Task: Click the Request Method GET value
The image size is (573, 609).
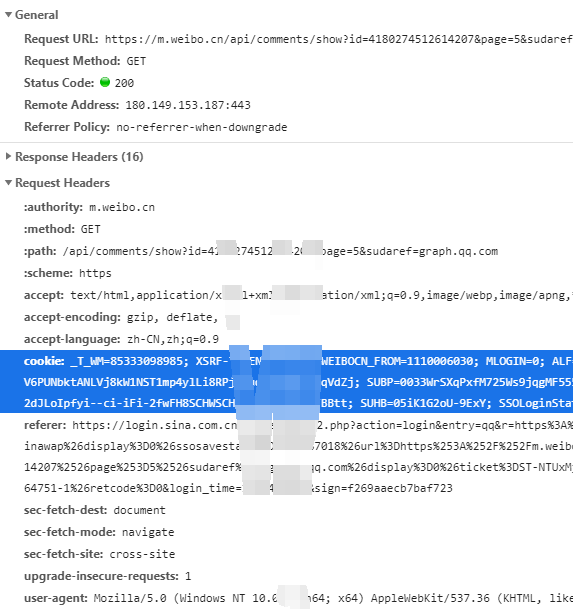Action: click(136, 61)
